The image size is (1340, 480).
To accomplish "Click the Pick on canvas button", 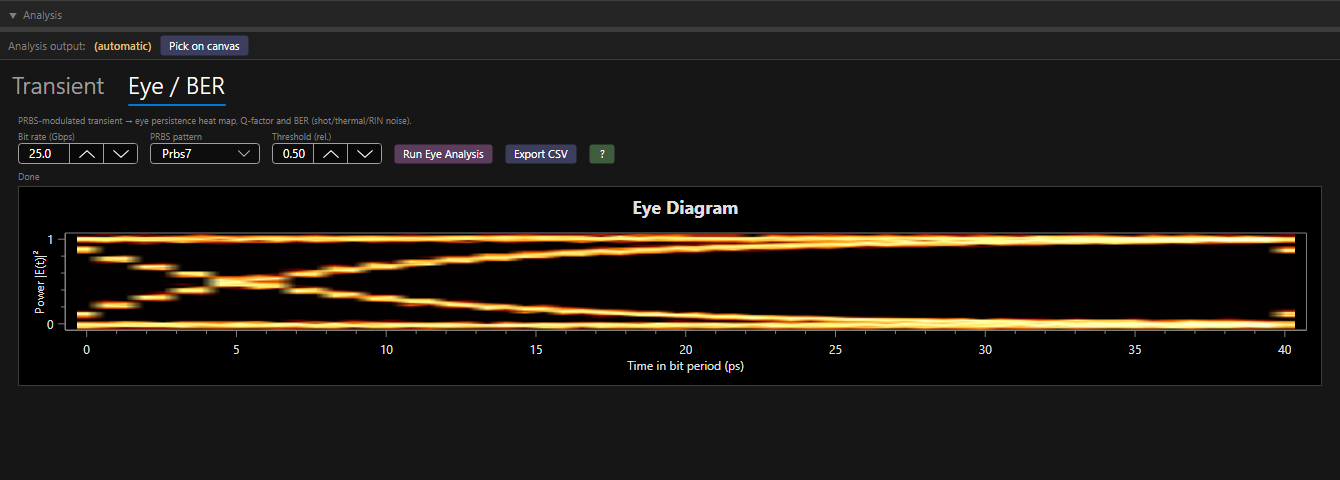I will (x=204, y=46).
